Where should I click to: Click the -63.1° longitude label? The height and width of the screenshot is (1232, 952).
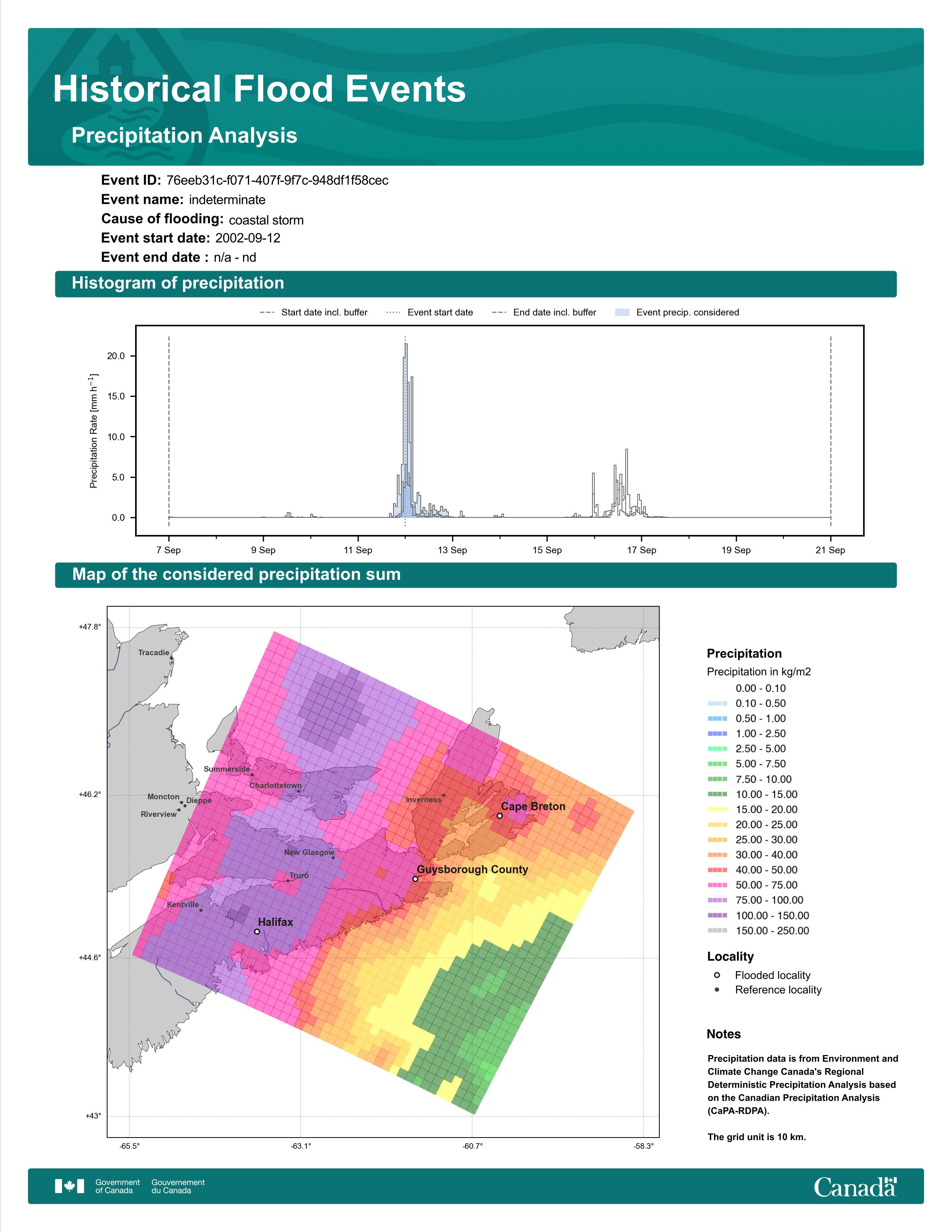(x=301, y=1146)
